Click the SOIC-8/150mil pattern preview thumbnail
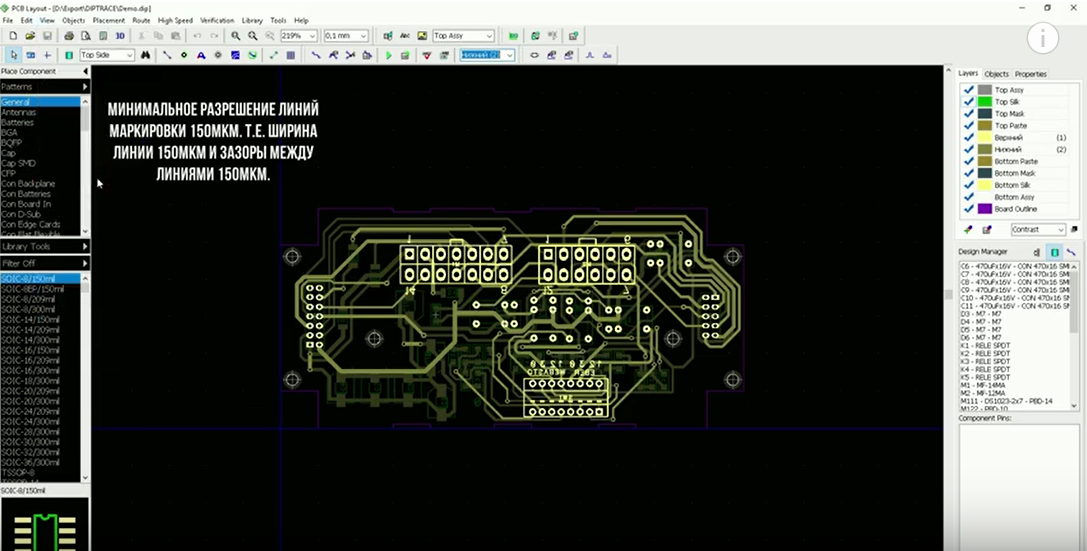This screenshot has height=551, width=1087. [x=44, y=524]
